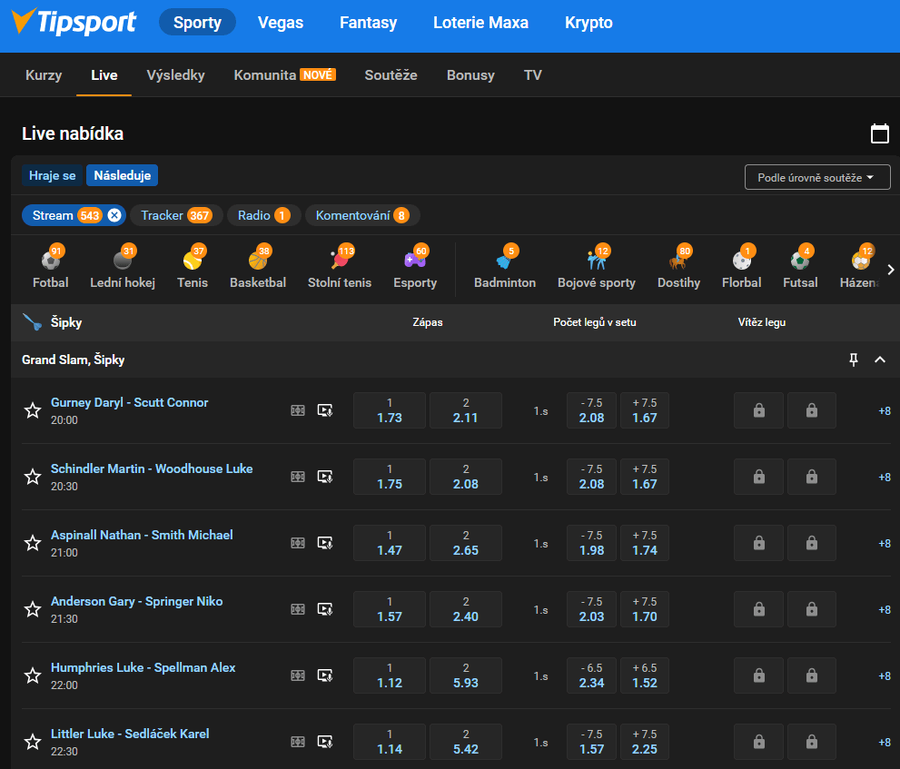900x769 pixels.
Task: Open the Vegas section in top menu
Action: tap(281, 22)
